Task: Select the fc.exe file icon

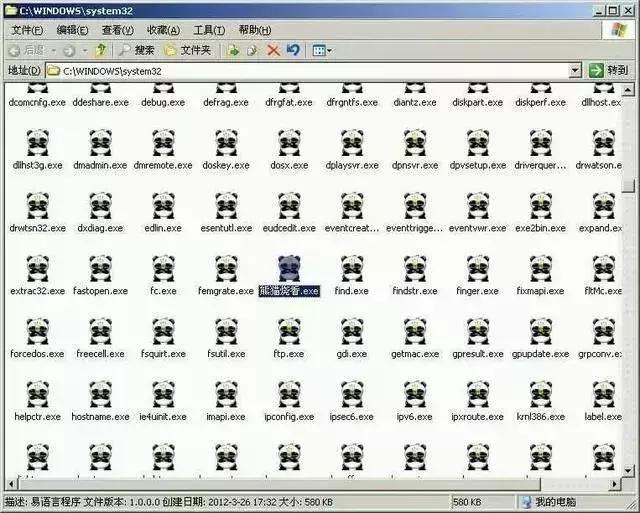Action: [163, 268]
